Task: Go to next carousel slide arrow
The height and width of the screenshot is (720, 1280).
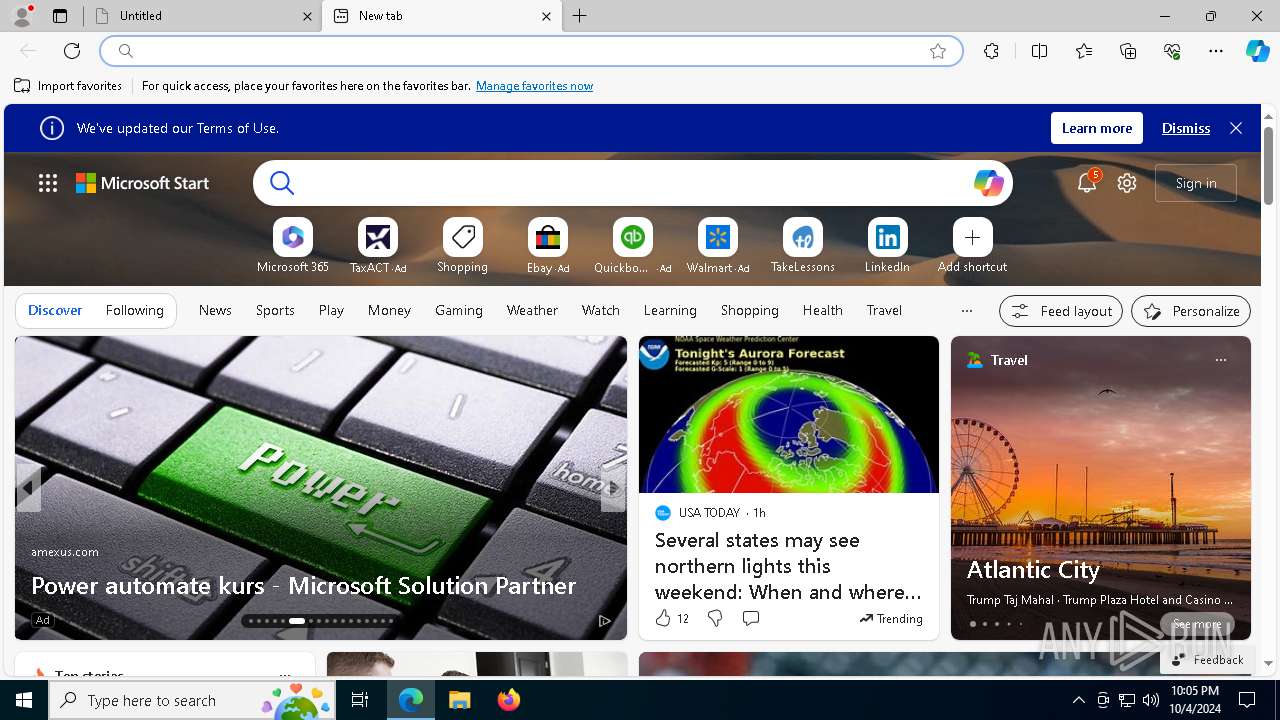Action: click(612, 488)
